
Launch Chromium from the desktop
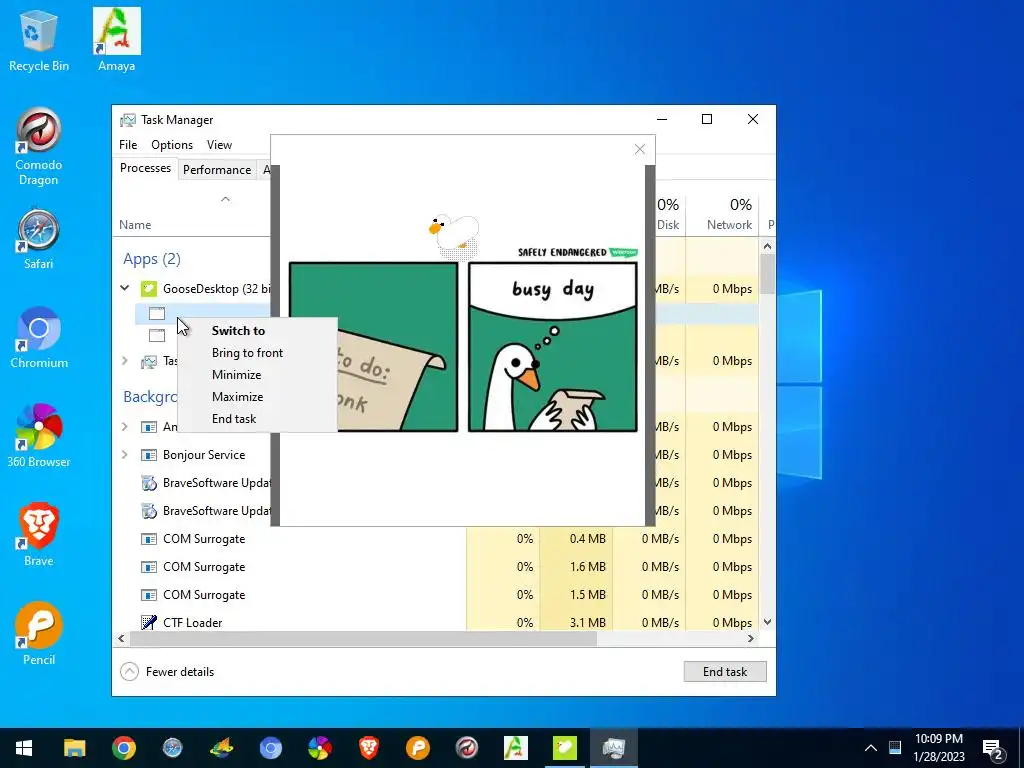pyautogui.click(x=39, y=338)
